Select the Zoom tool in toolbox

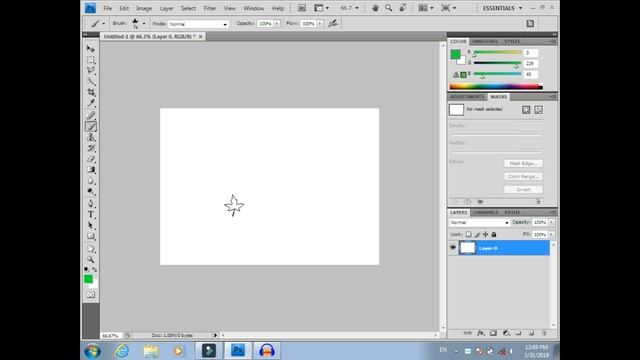pos(91,260)
